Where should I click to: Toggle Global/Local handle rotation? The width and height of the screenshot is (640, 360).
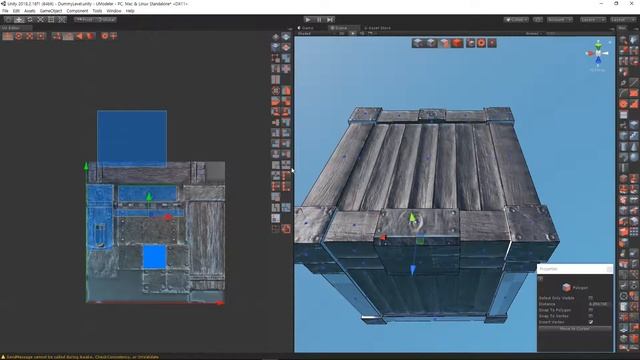(x=107, y=20)
